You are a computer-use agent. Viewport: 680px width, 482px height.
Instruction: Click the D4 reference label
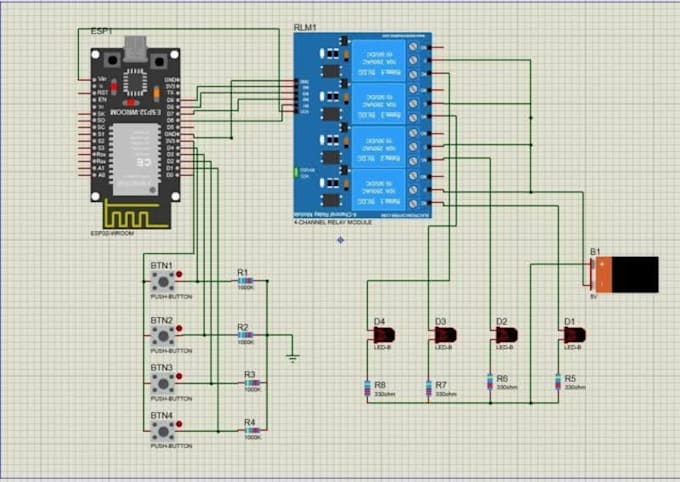[x=379, y=321]
